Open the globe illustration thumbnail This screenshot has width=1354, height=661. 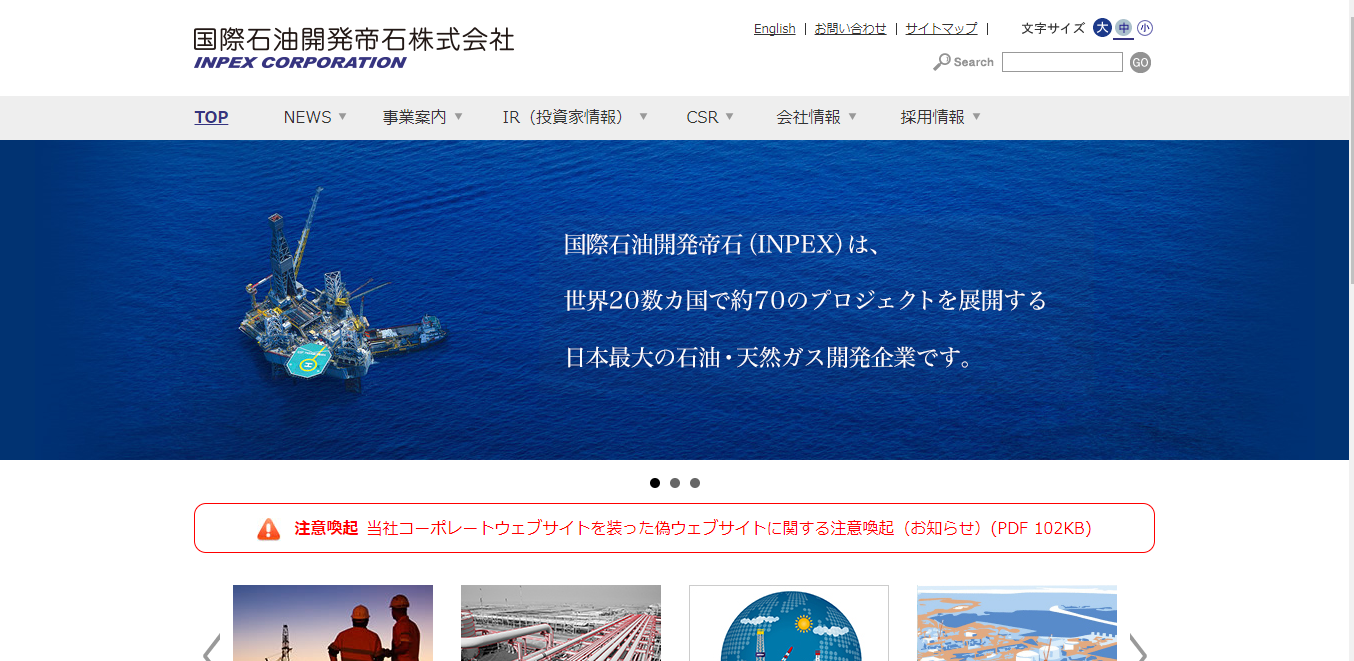point(789,623)
